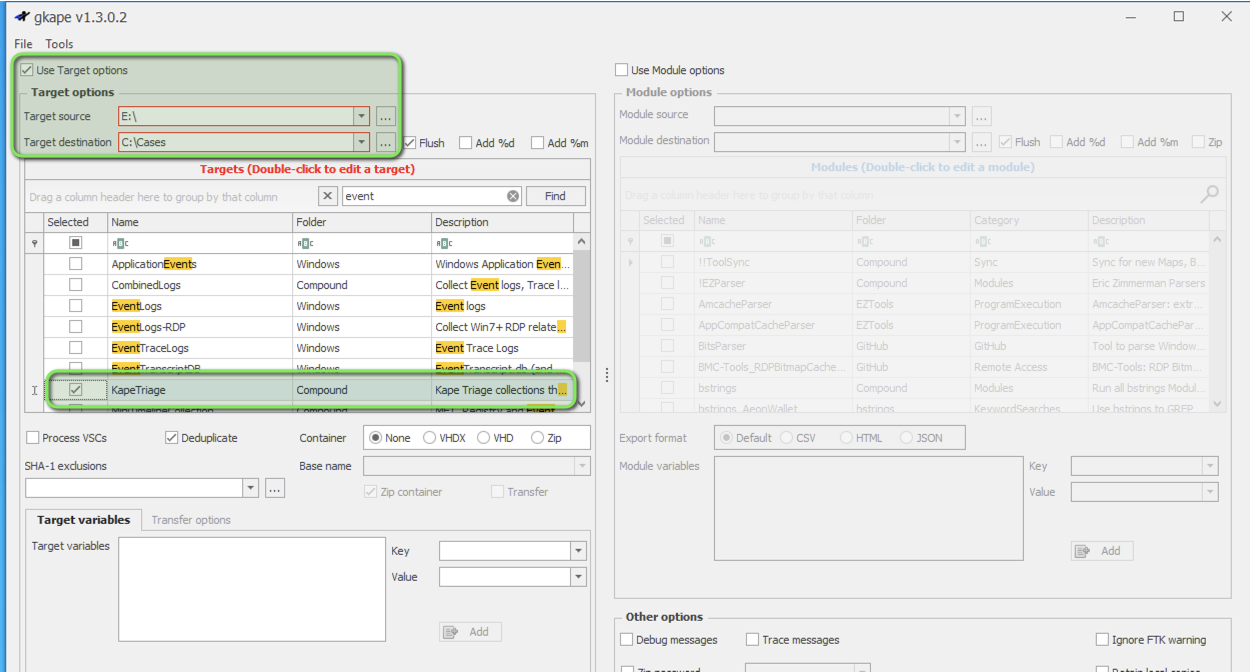Open the Target destination dropdown
Image resolution: width=1250 pixels, height=672 pixels.
click(361, 142)
